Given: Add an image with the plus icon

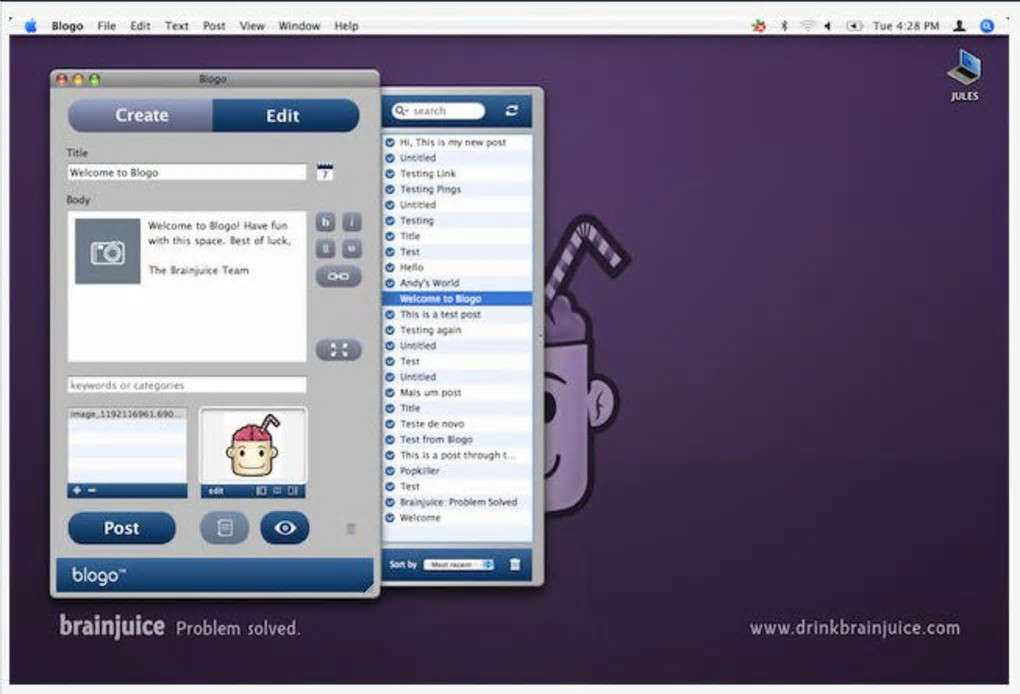Looking at the screenshot, I should point(77,490).
